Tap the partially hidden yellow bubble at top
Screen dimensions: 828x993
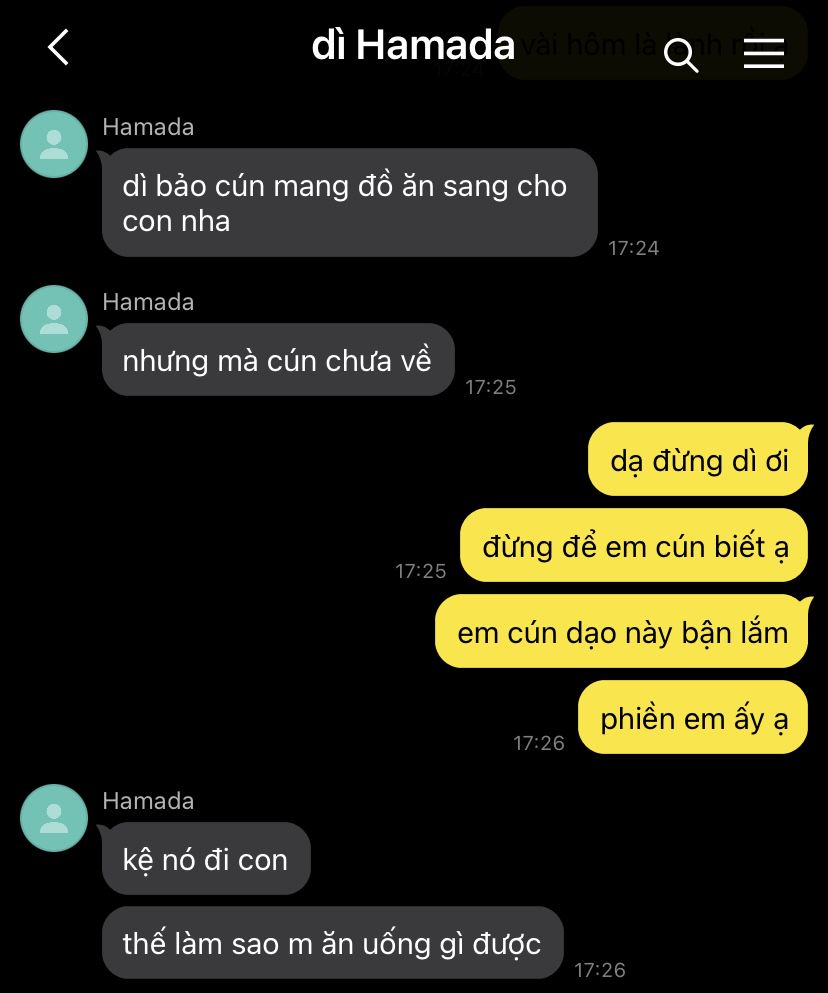click(653, 43)
